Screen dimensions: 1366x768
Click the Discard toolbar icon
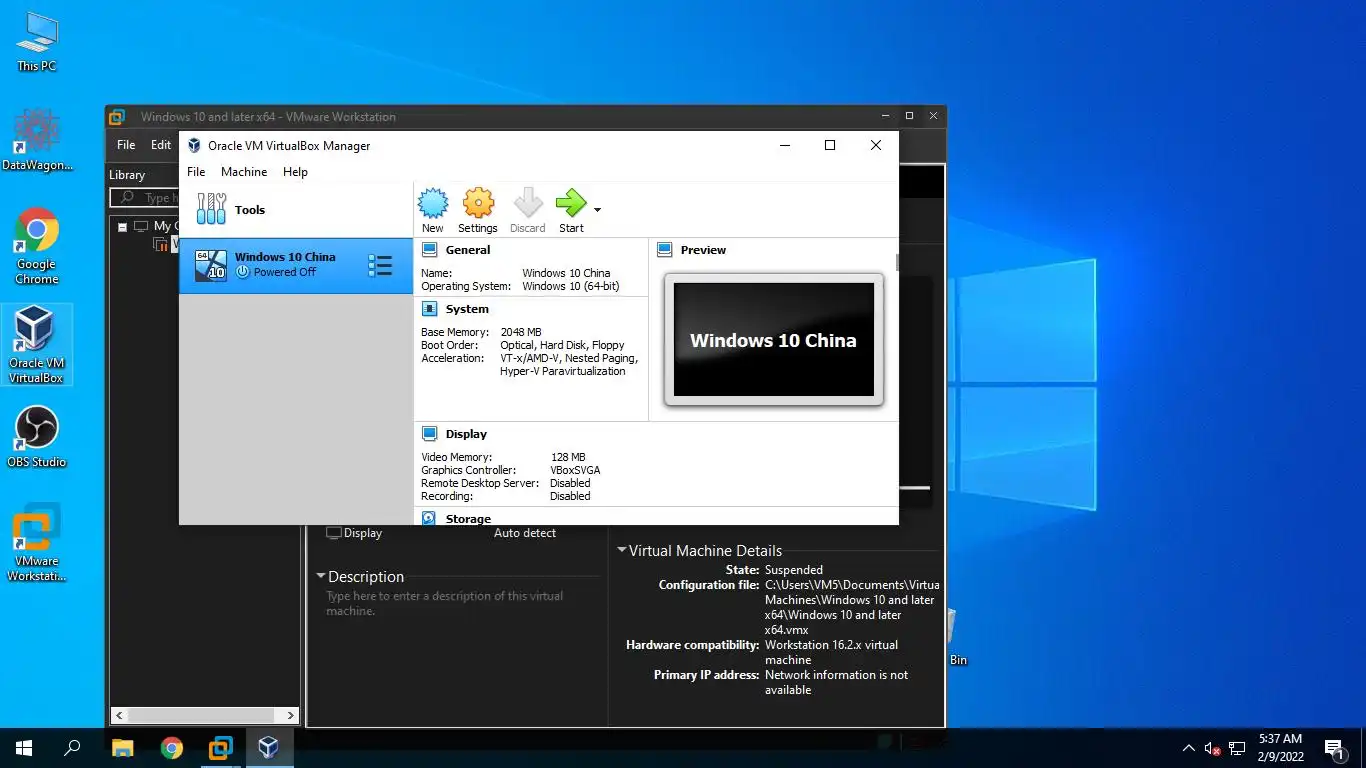click(528, 203)
